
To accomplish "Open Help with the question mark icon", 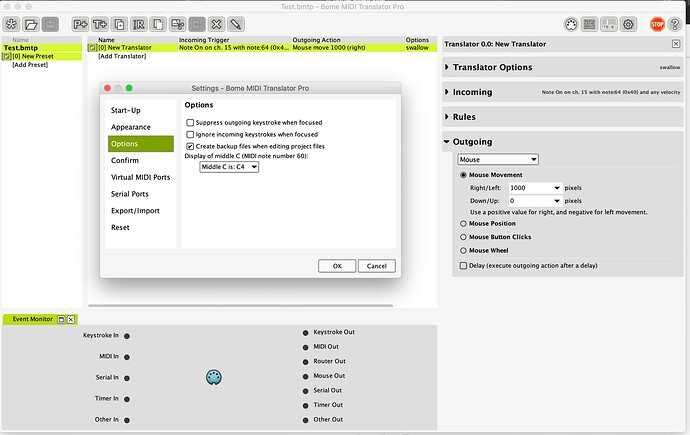I will (x=675, y=24).
